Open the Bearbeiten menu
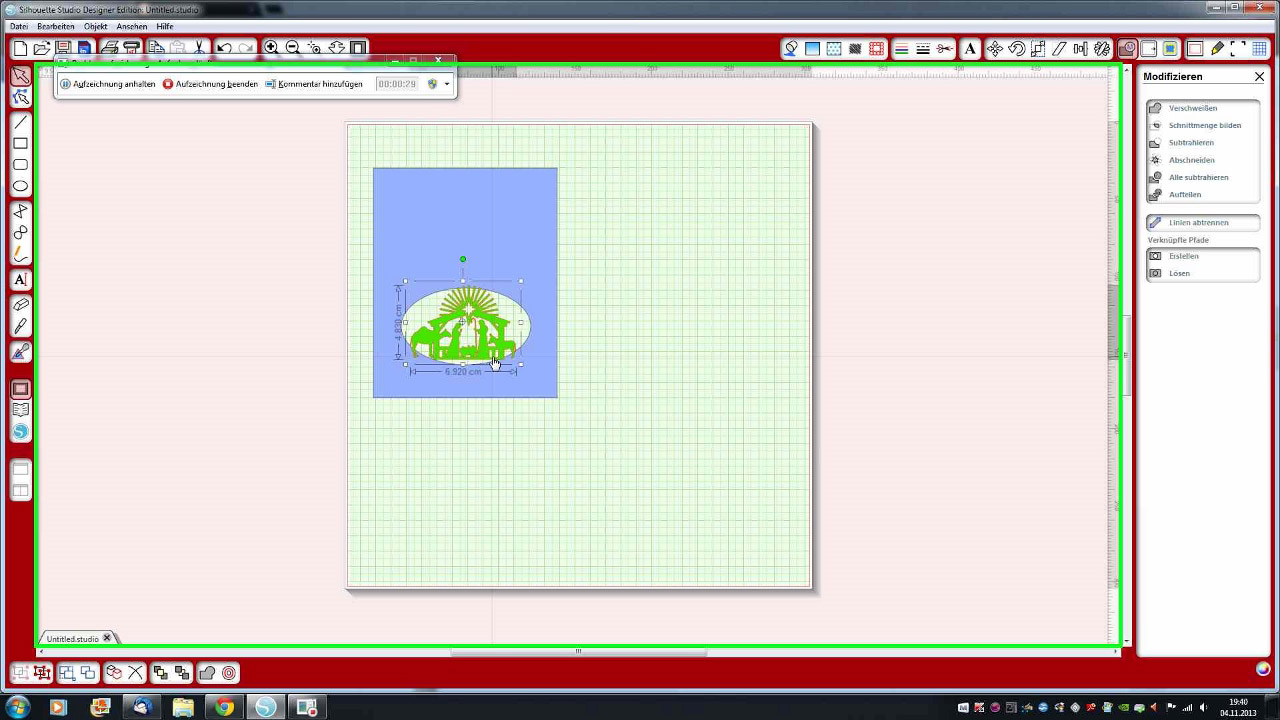Viewport: 1280px width, 720px height. tap(56, 26)
